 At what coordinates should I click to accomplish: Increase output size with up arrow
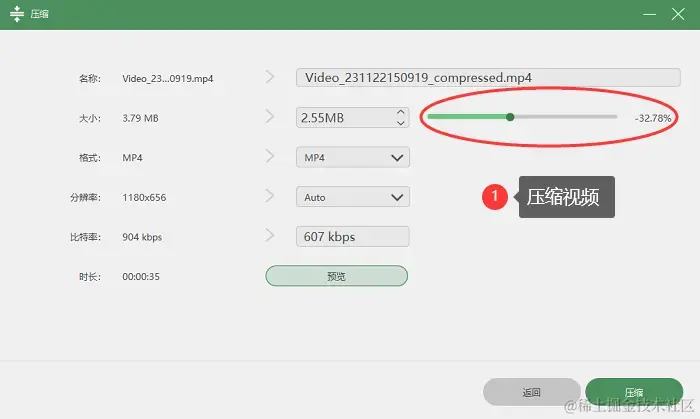(x=400, y=112)
